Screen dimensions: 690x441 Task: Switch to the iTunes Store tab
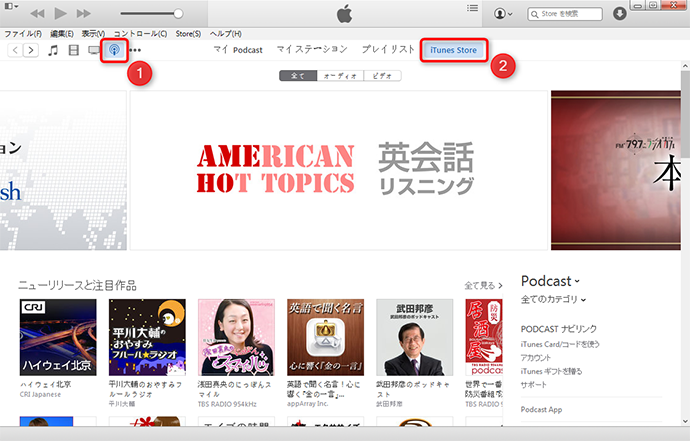(x=454, y=50)
